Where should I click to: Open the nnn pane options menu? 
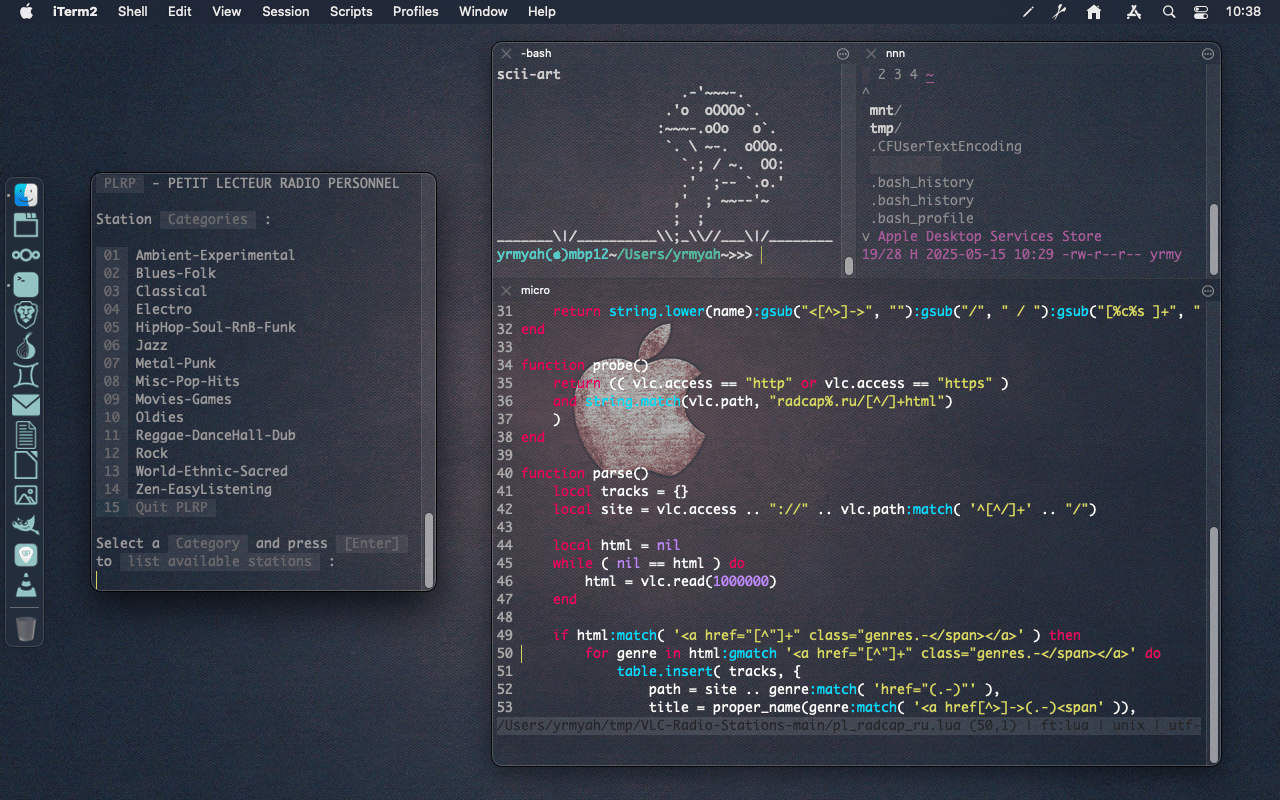[1208, 53]
